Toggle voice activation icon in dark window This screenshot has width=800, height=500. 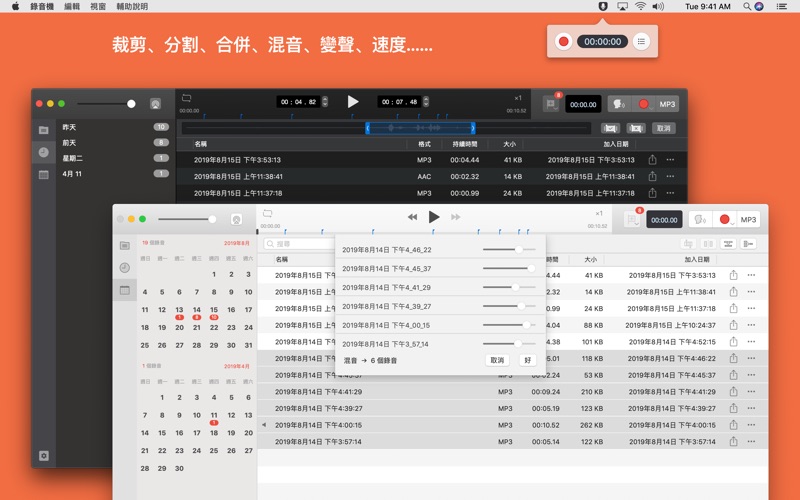619,104
